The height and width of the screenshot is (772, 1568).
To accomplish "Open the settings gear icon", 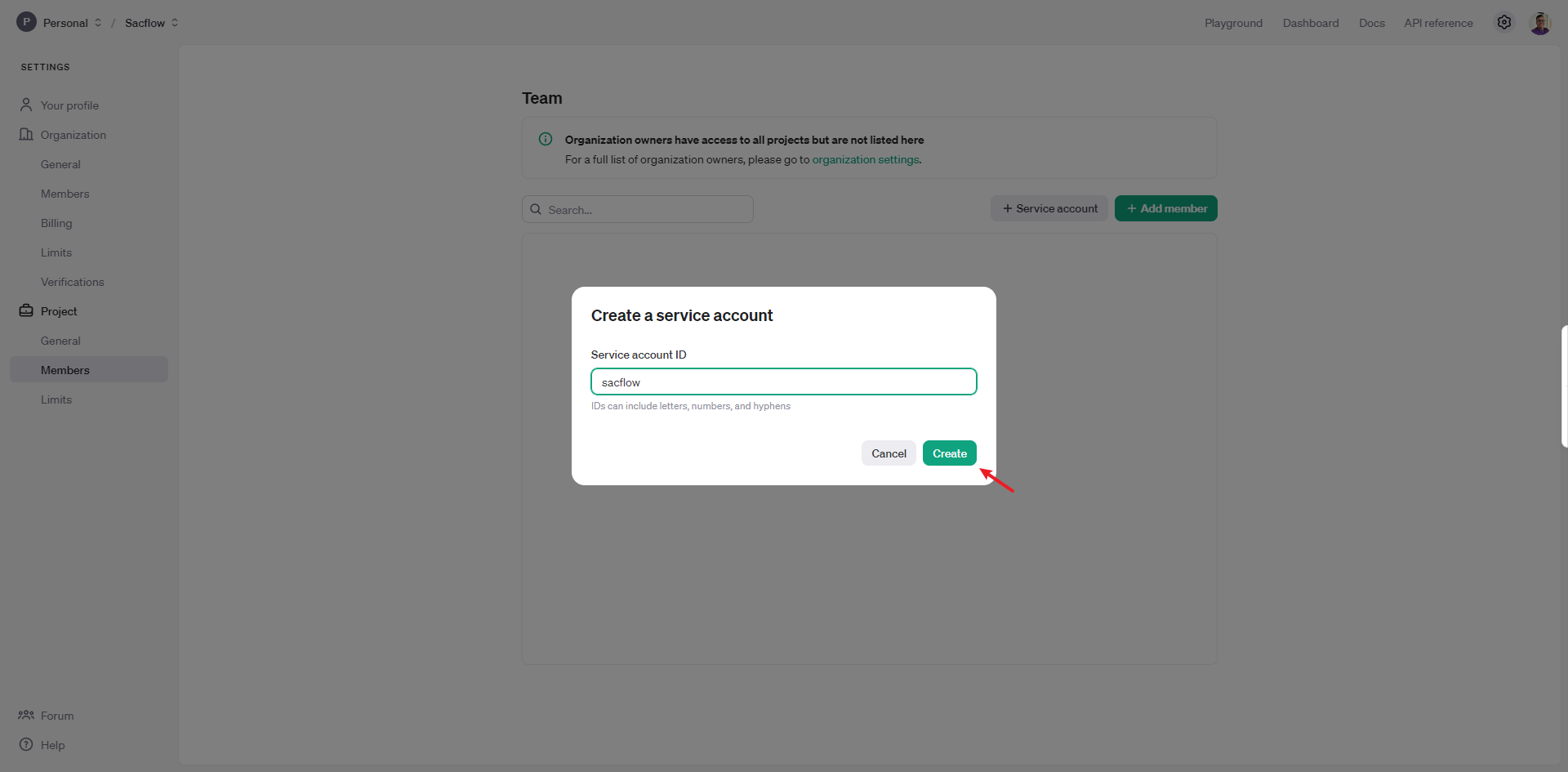I will coord(1504,23).
